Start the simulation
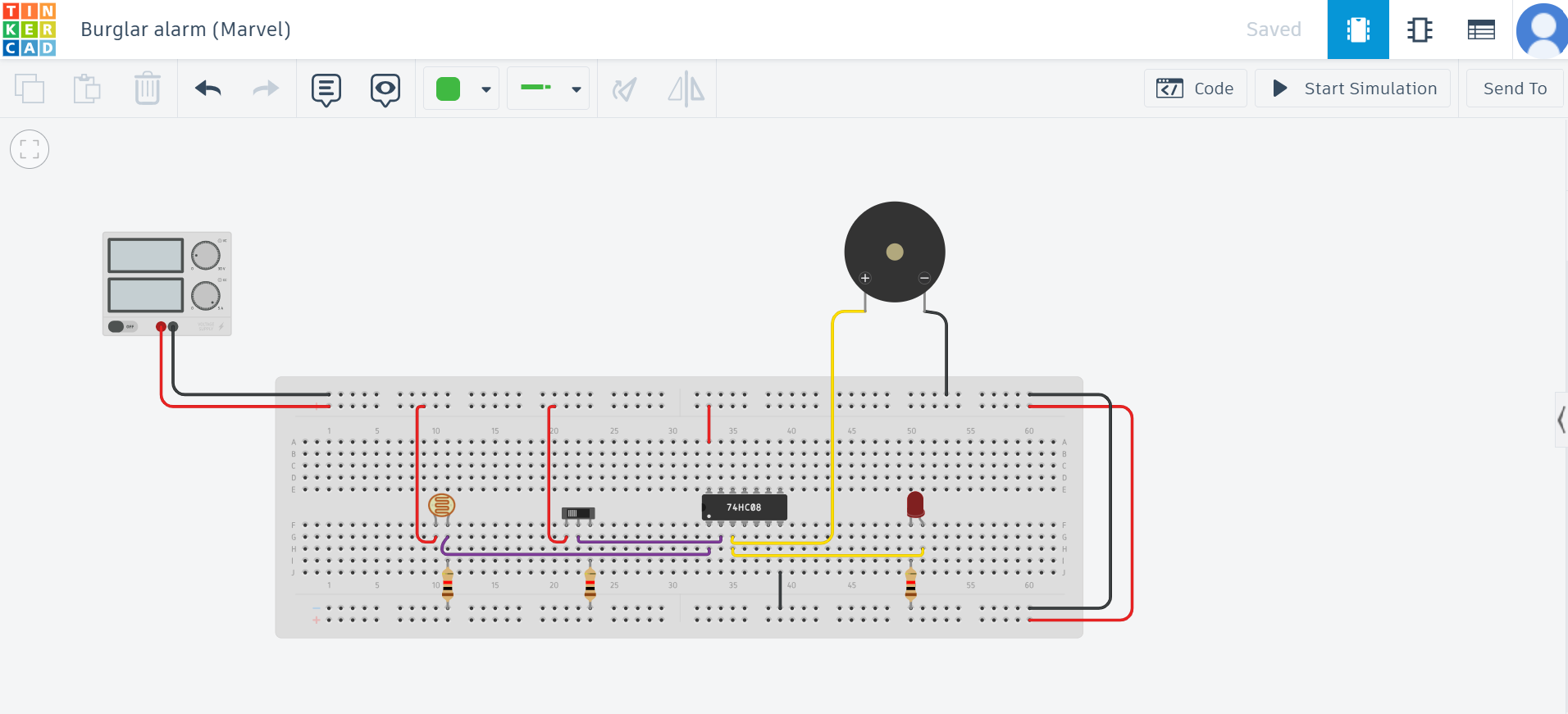The width and height of the screenshot is (1568, 714). tap(1353, 89)
